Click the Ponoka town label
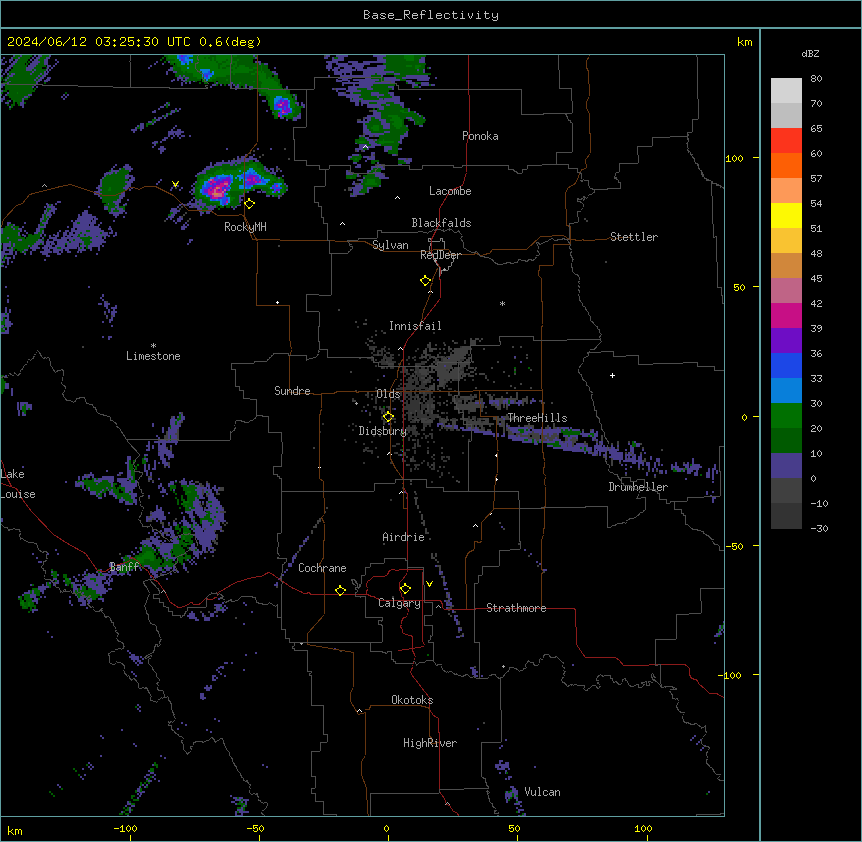This screenshot has width=862, height=842. [480, 136]
